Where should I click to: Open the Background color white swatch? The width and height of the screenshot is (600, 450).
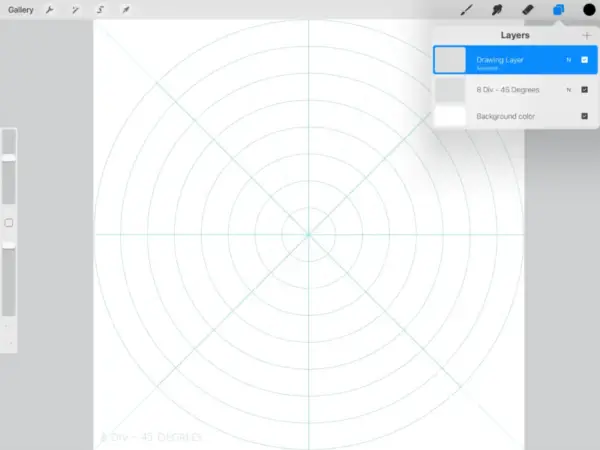(x=450, y=116)
